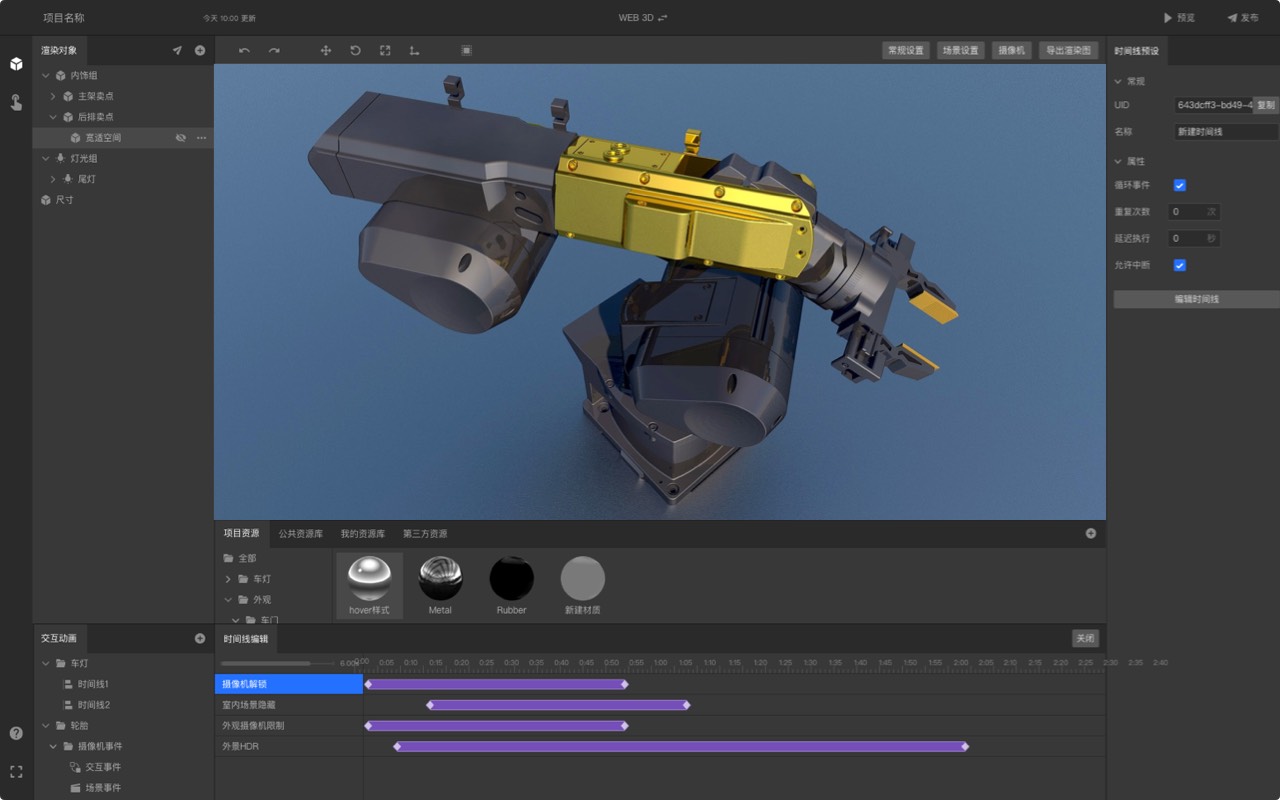Select the rotate tool icon
The image size is (1280, 800).
[355, 50]
